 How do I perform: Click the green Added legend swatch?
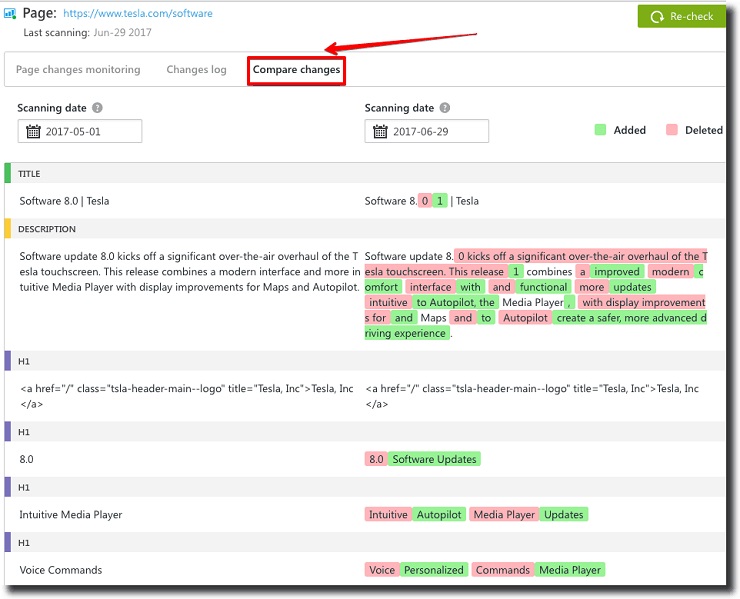coord(600,130)
